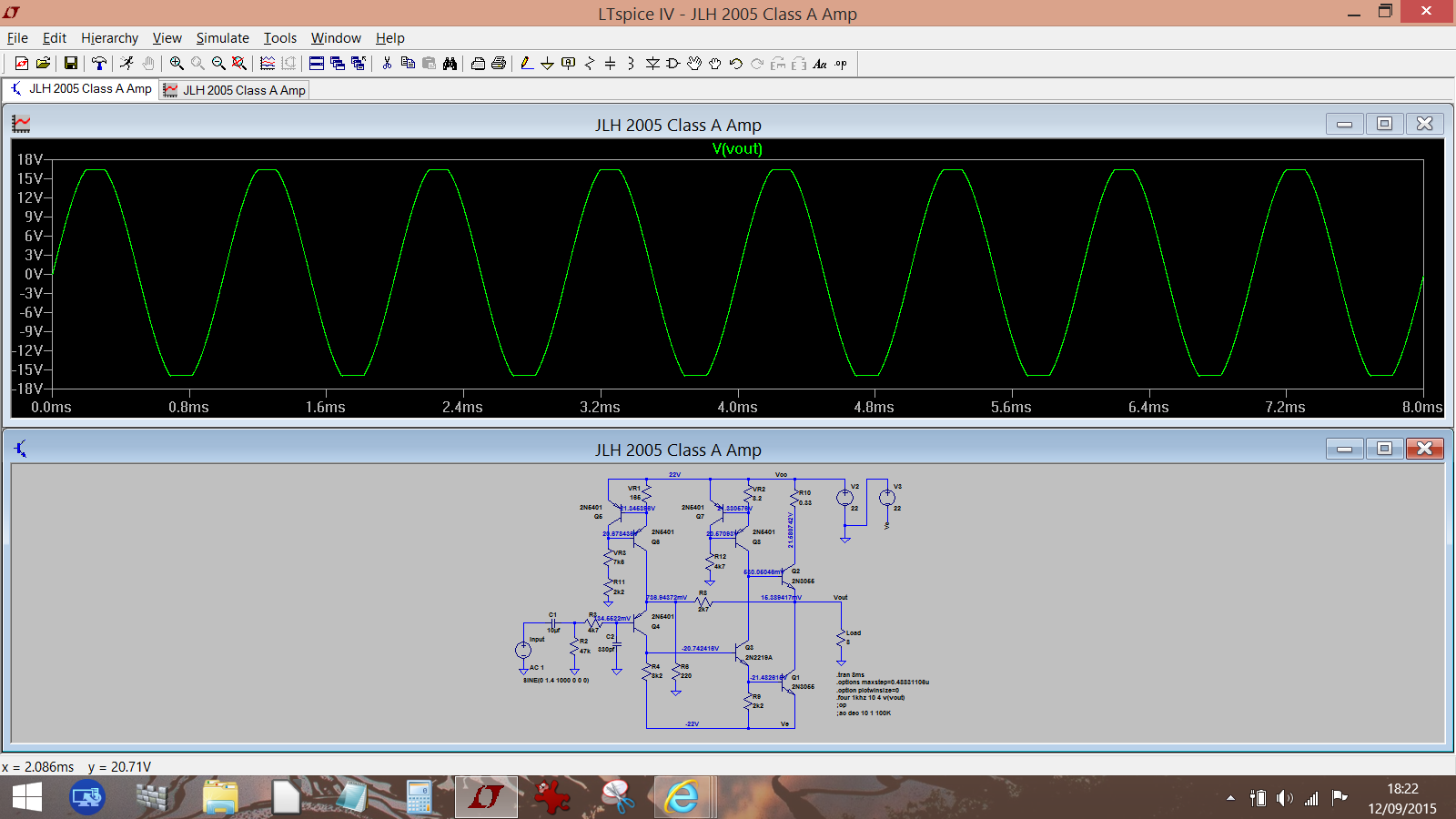Click the V(vout) trace label
Viewport: 1456px width, 819px height.
[x=737, y=148]
